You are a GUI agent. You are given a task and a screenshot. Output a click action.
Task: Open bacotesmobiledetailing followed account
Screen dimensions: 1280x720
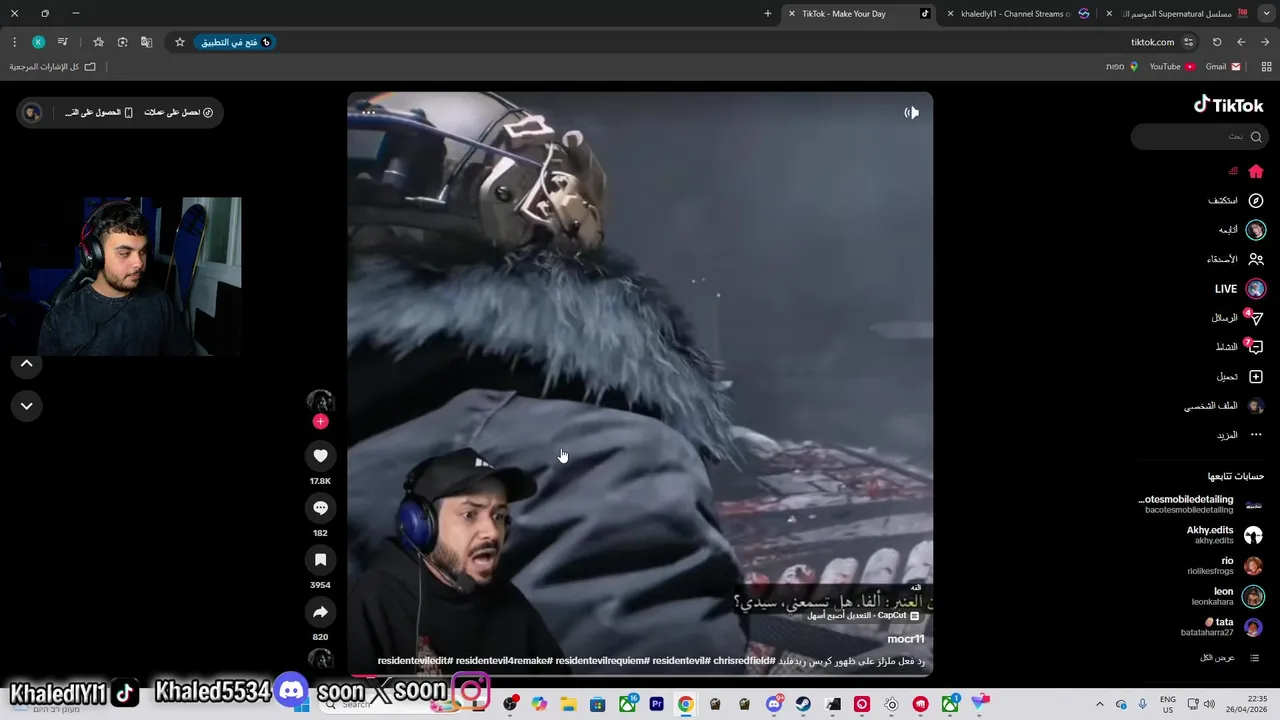point(1200,504)
